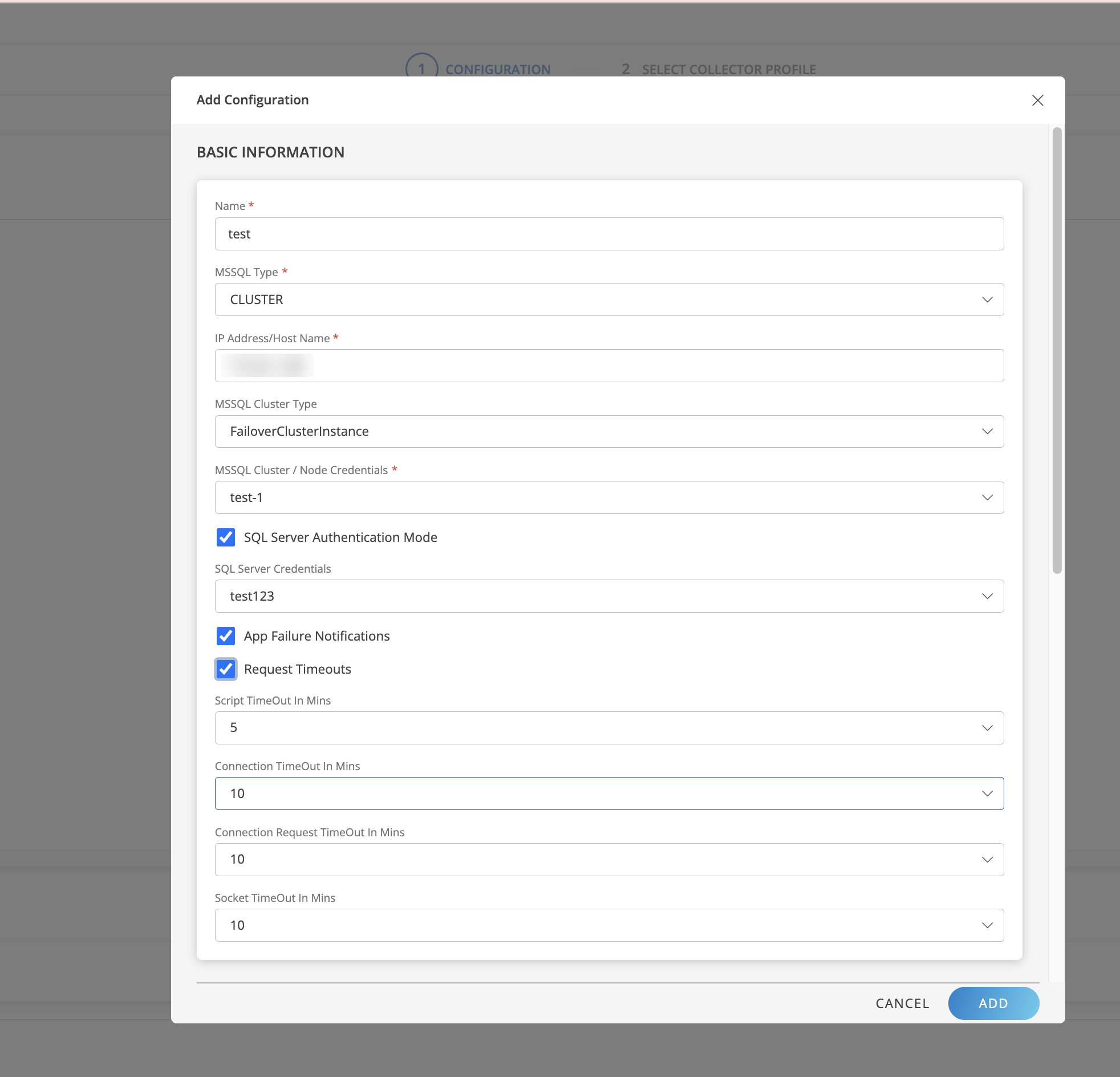
Task: Uncheck the Request Timeouts option
Action: tap(226, 669)
